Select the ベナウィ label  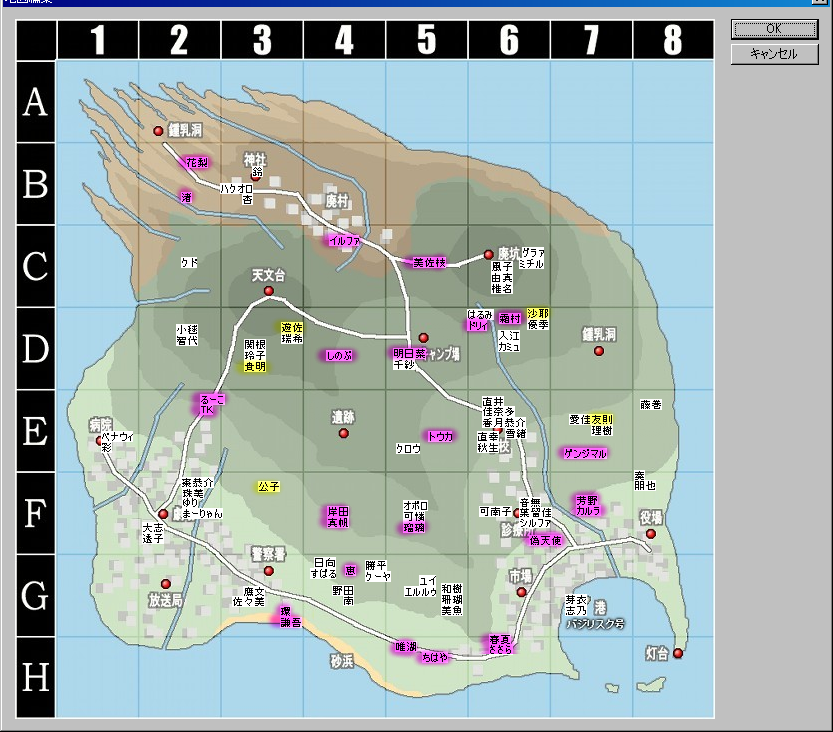click(x=117, y=437)
